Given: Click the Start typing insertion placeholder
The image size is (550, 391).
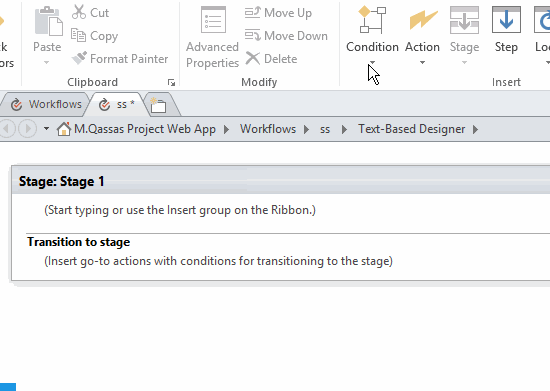Looking at the screenshot, I should tap(180, 210).
